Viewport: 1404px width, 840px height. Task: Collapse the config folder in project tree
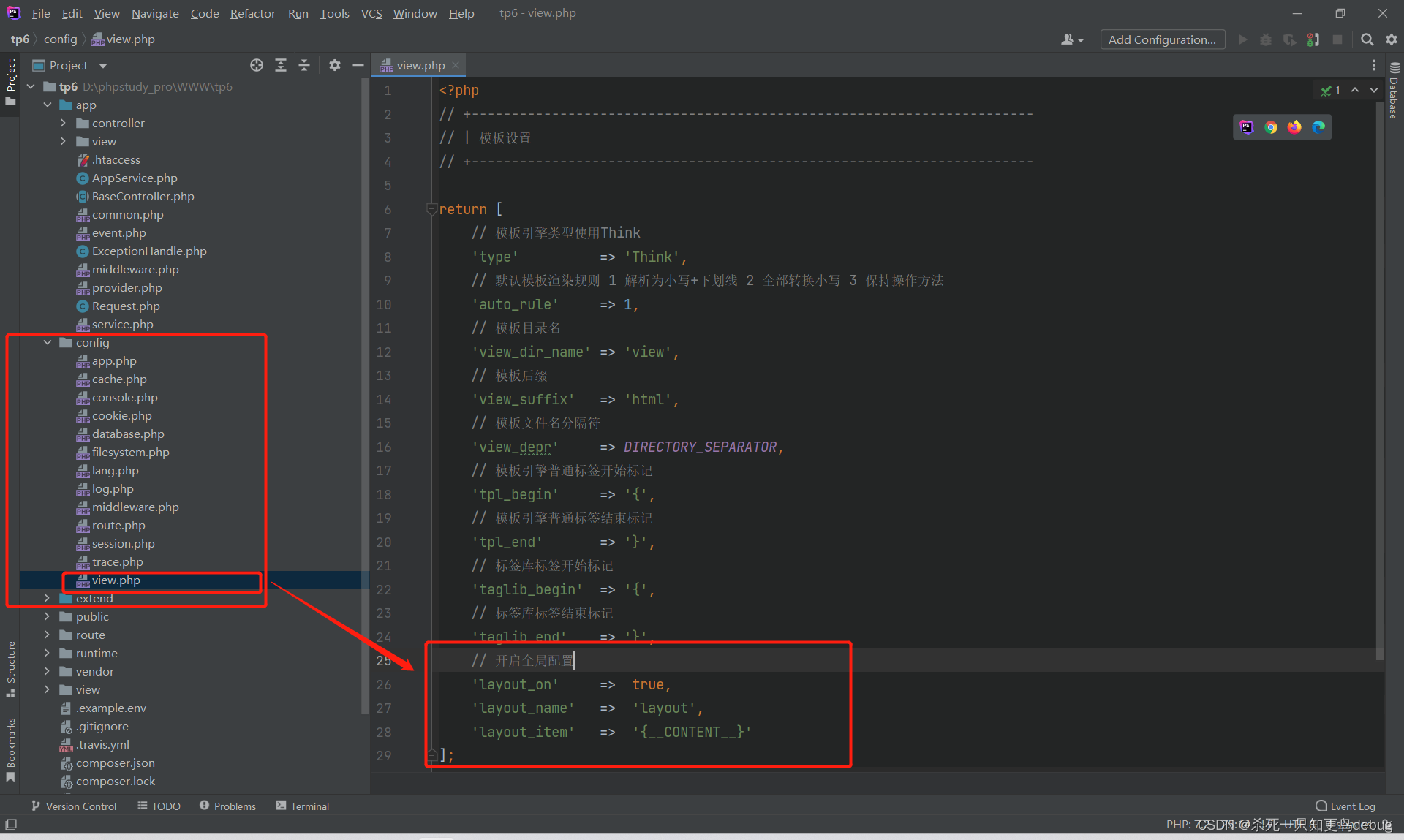48,342
